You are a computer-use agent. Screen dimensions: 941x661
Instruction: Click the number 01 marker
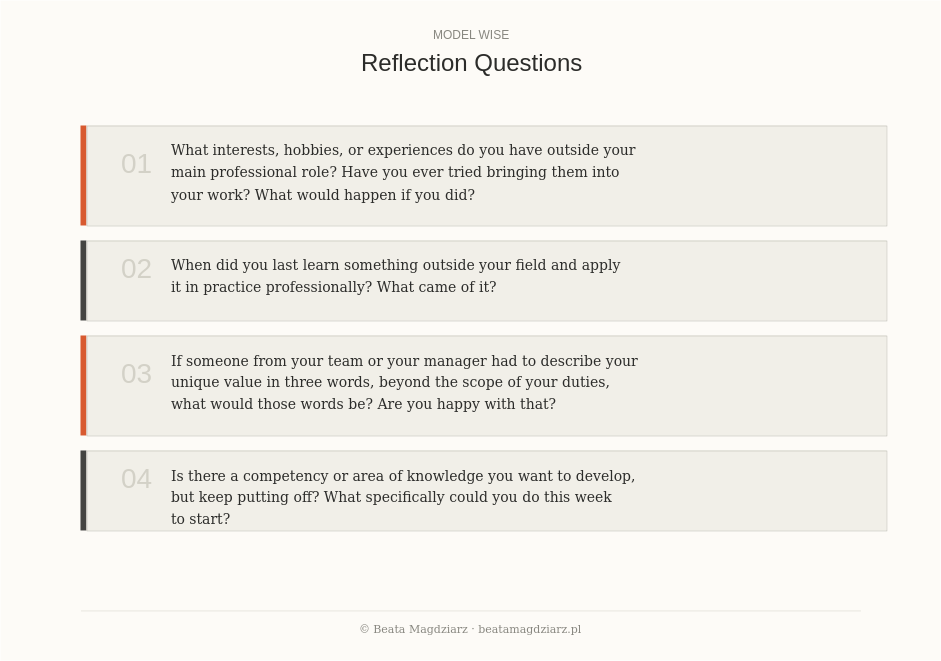coord(136,164)
